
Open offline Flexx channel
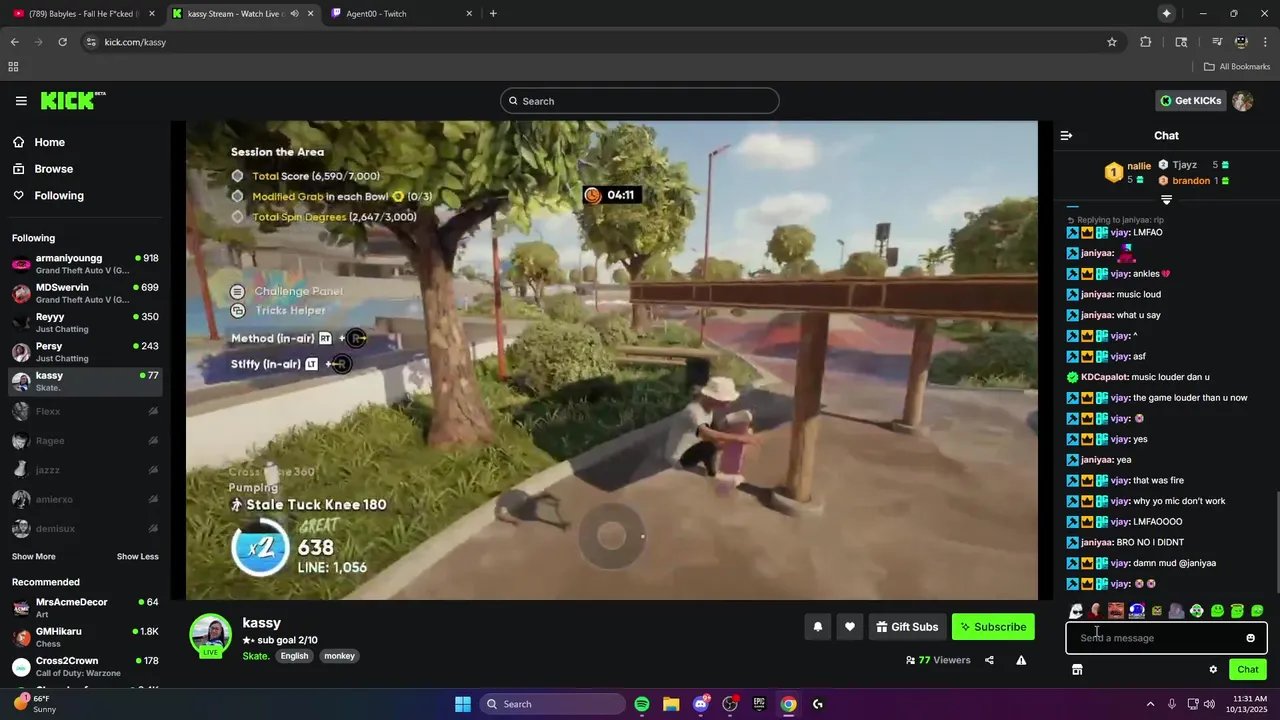point(85,411)
